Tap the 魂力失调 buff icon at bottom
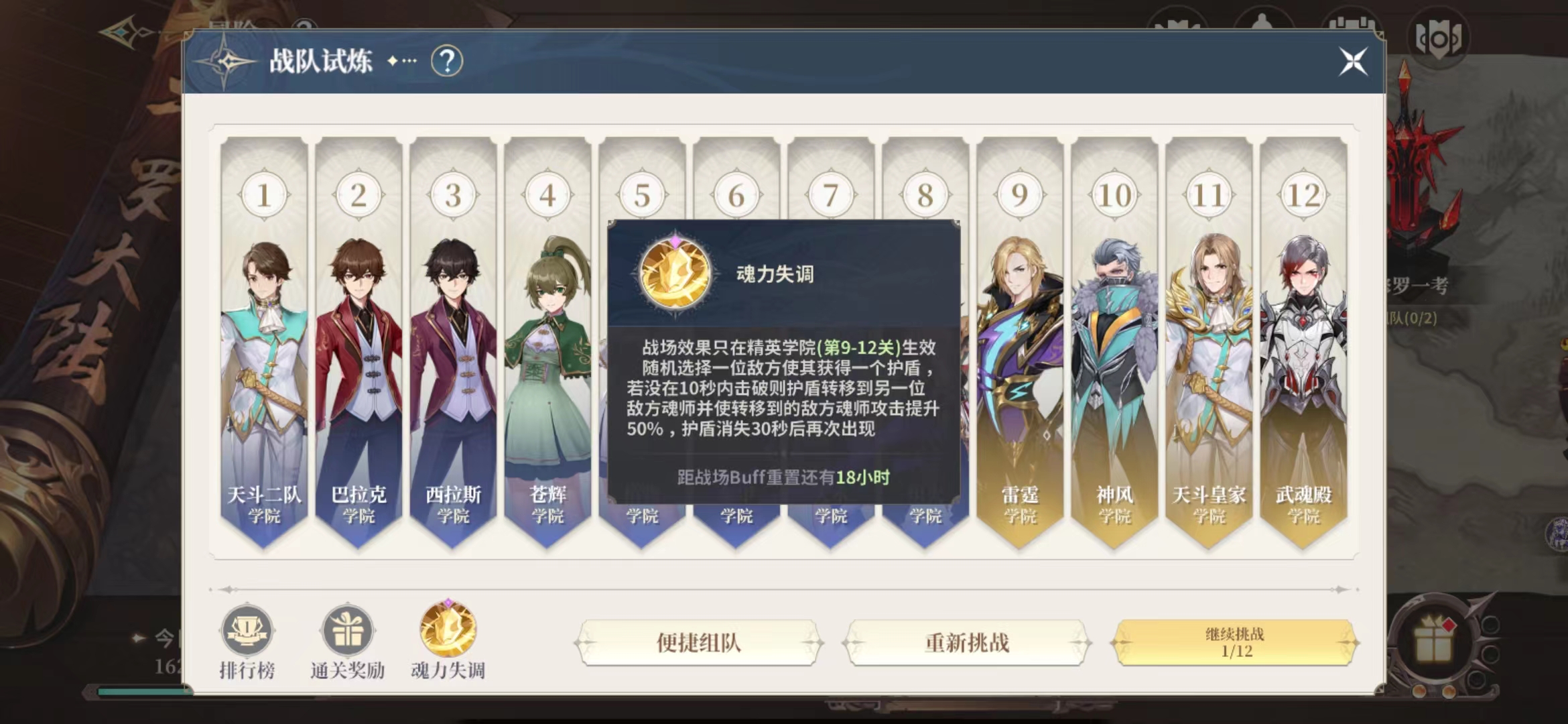Viewport: 1568px width, 724px height. coord(448,629)
